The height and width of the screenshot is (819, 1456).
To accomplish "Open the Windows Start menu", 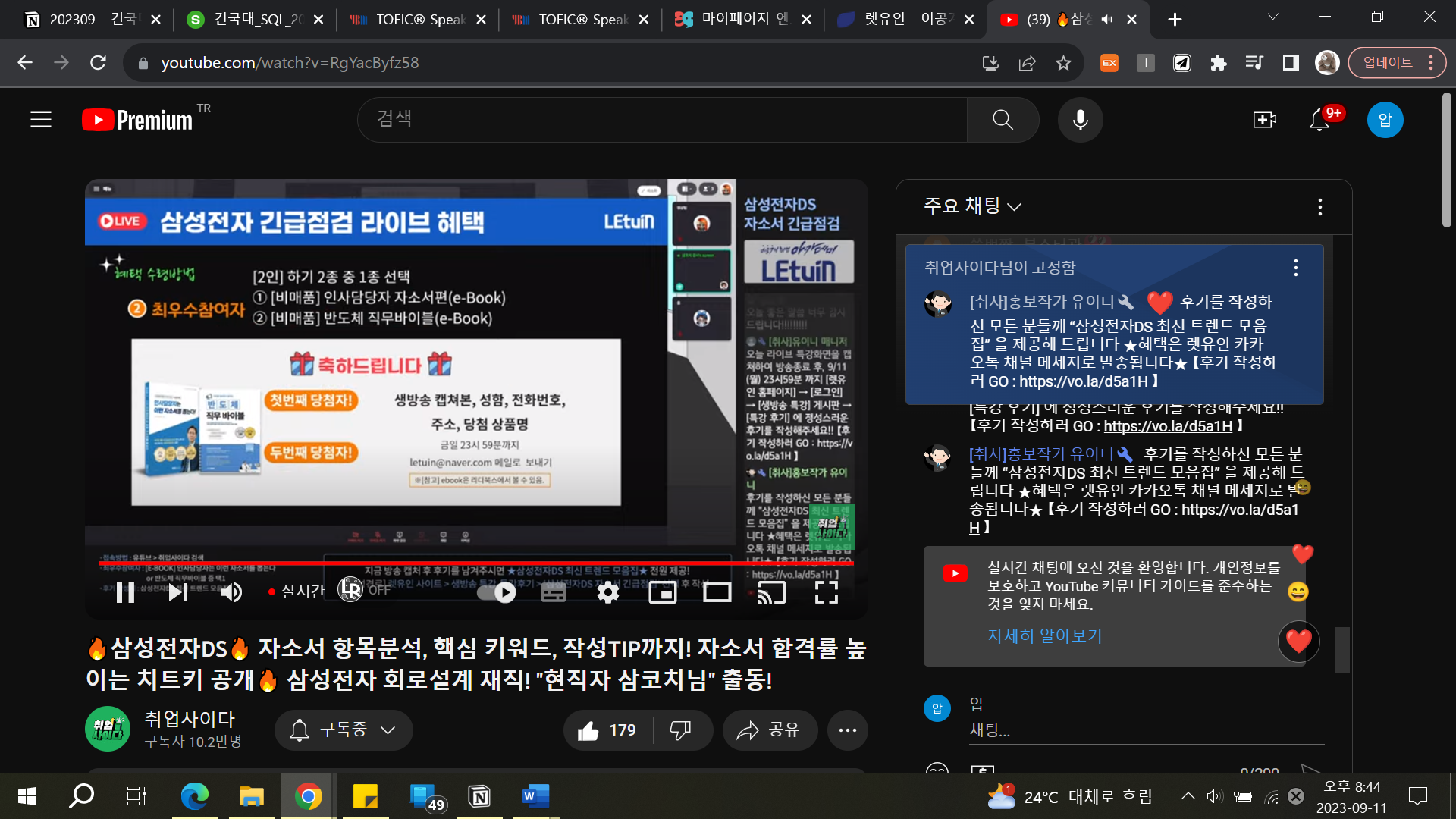I will [x=27, y=796].
